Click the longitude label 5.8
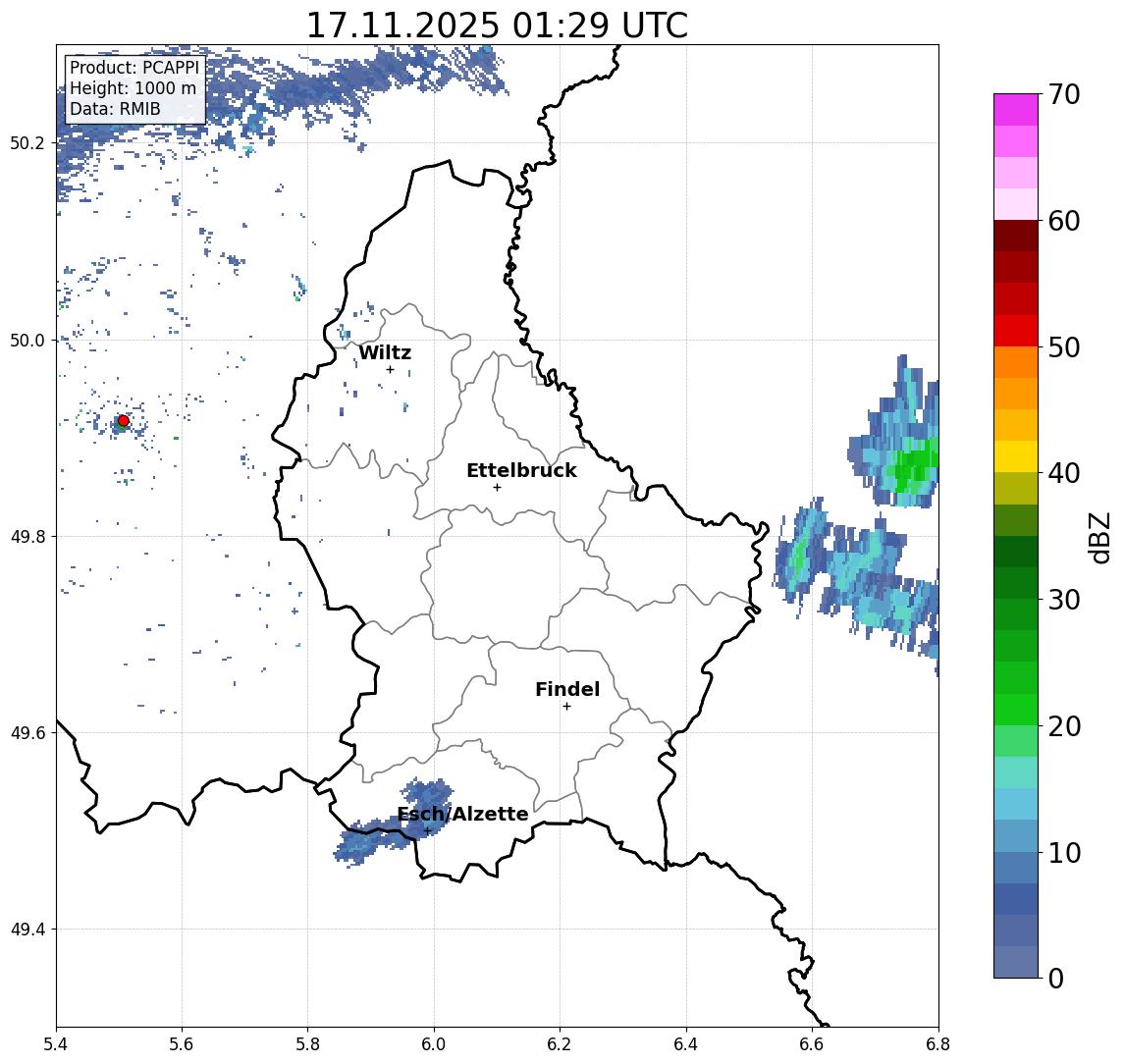 click(x=308, y=1044)
